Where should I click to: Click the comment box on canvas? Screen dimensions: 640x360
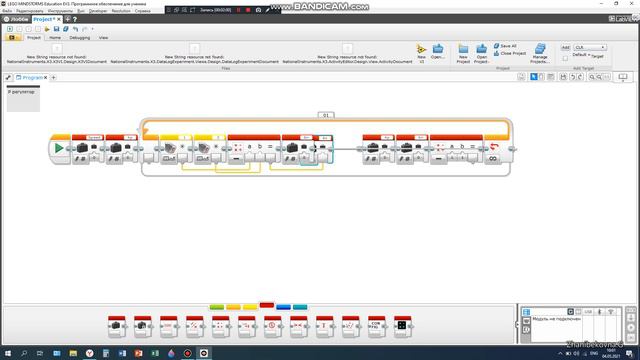tap(23, 98)
